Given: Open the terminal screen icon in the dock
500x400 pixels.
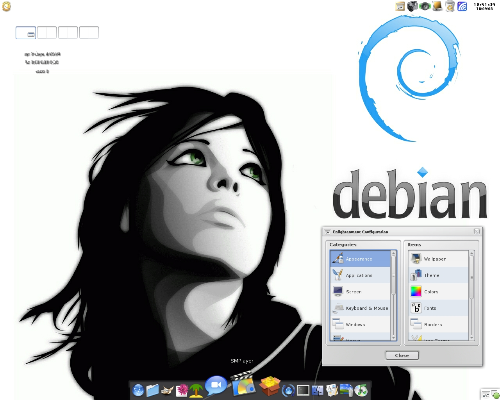Looking at the screenshot, I should click(x=303, y=390).
